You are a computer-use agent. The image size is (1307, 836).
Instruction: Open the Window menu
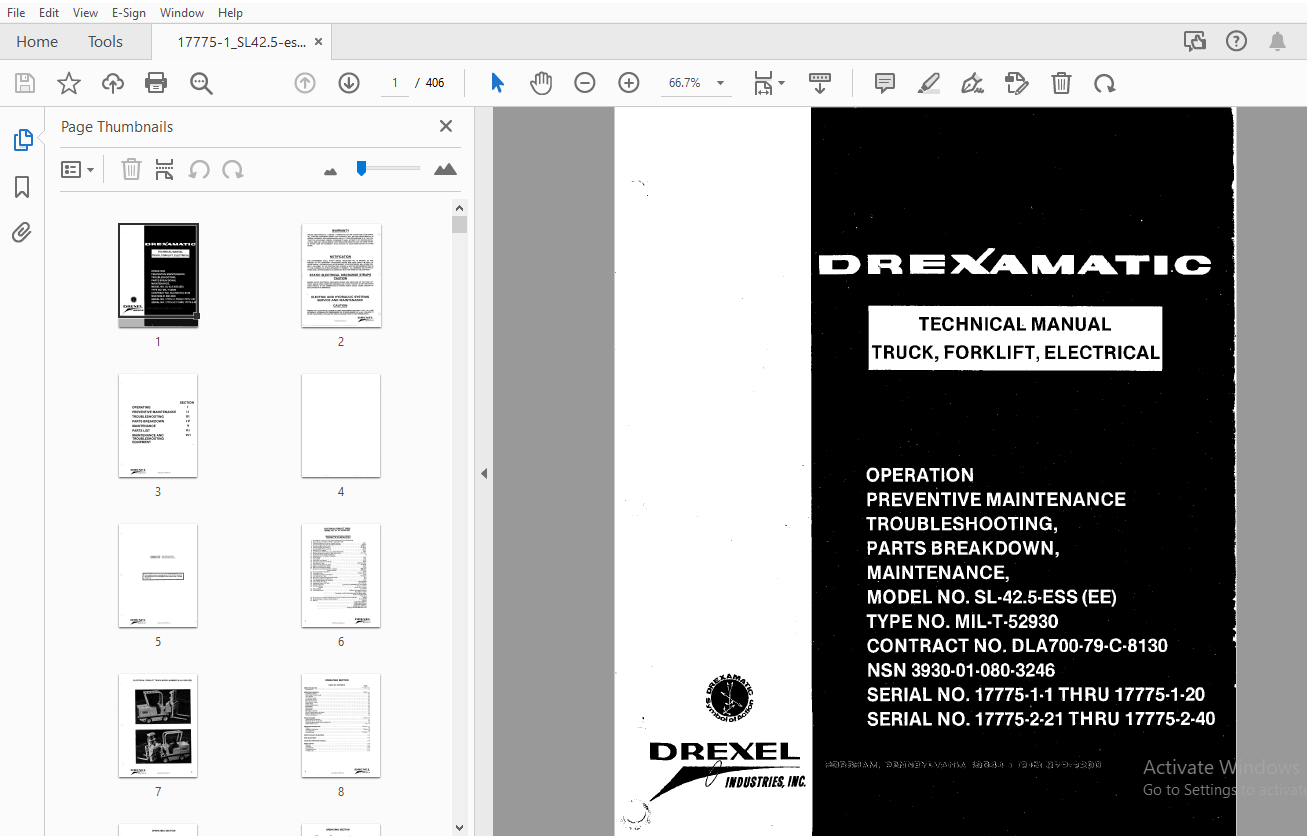[182, 12]
